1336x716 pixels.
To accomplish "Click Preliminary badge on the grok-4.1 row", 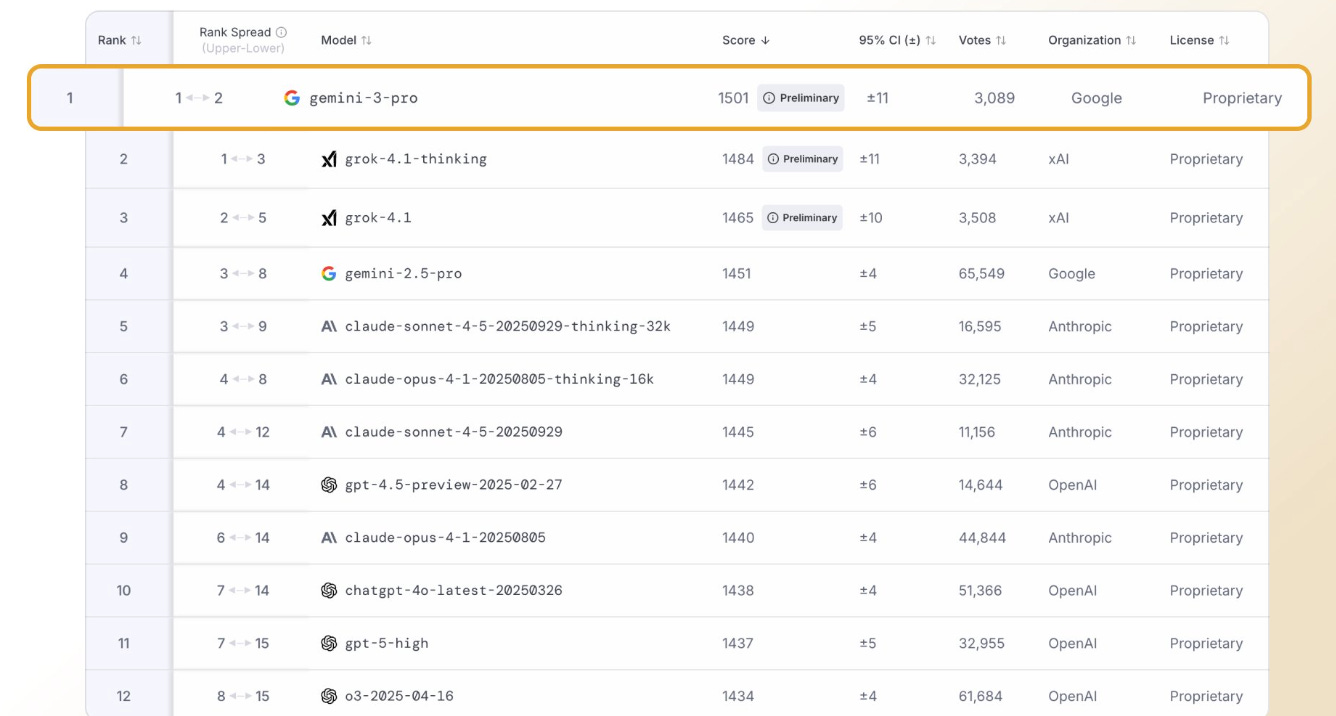I will 802,218.
